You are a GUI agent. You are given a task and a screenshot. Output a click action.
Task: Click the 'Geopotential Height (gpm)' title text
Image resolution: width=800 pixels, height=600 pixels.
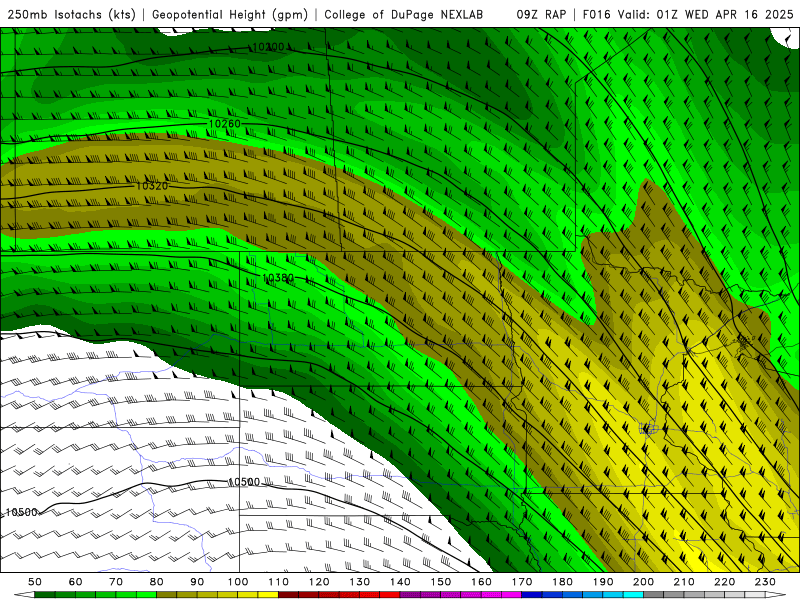click(x=230, y=14)
